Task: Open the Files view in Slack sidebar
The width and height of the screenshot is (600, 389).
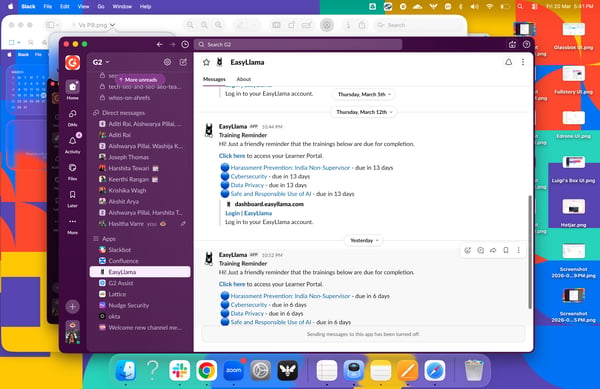Action: (72, 168)
